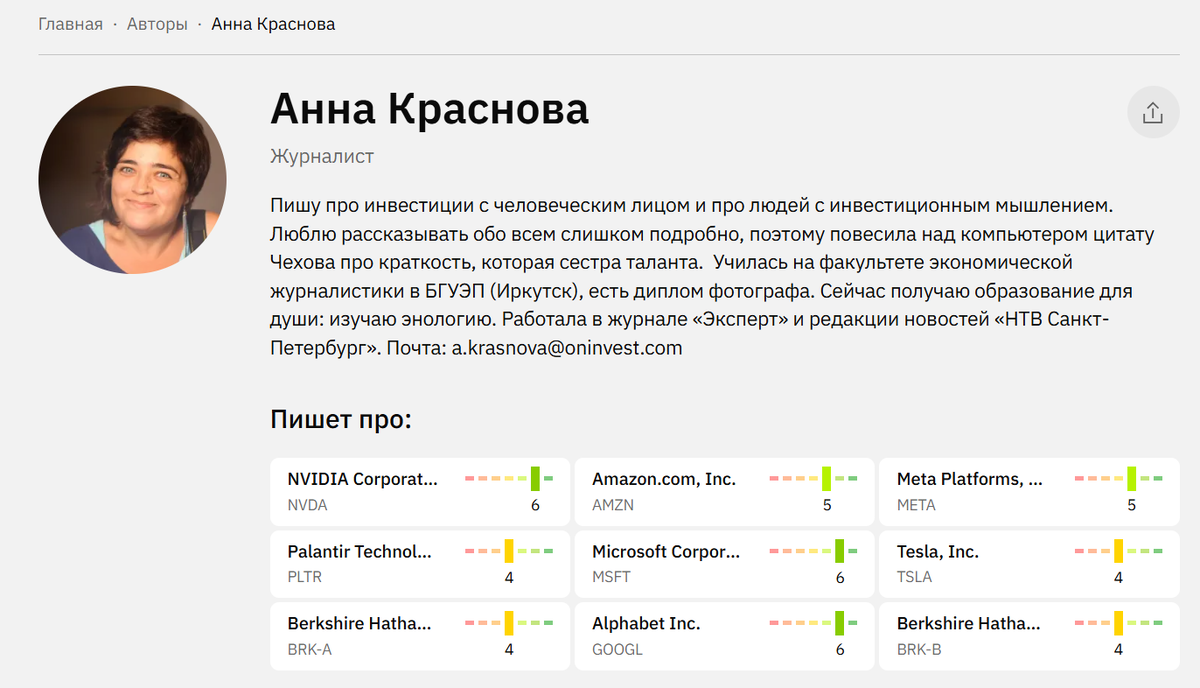
Task: Click the Tesla rating scale indicator
Action: click(x=1119, y=551)
